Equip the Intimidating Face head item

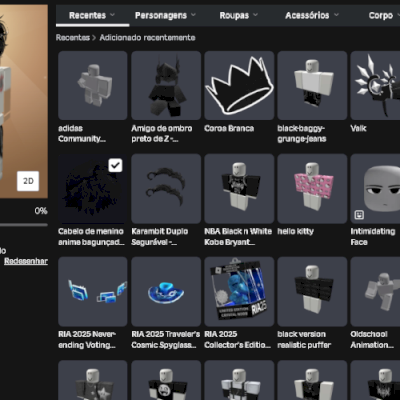coord(375,189)
